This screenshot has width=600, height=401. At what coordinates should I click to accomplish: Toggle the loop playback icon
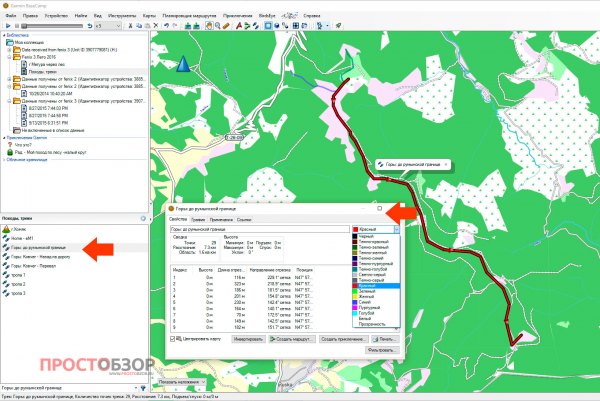90,26
